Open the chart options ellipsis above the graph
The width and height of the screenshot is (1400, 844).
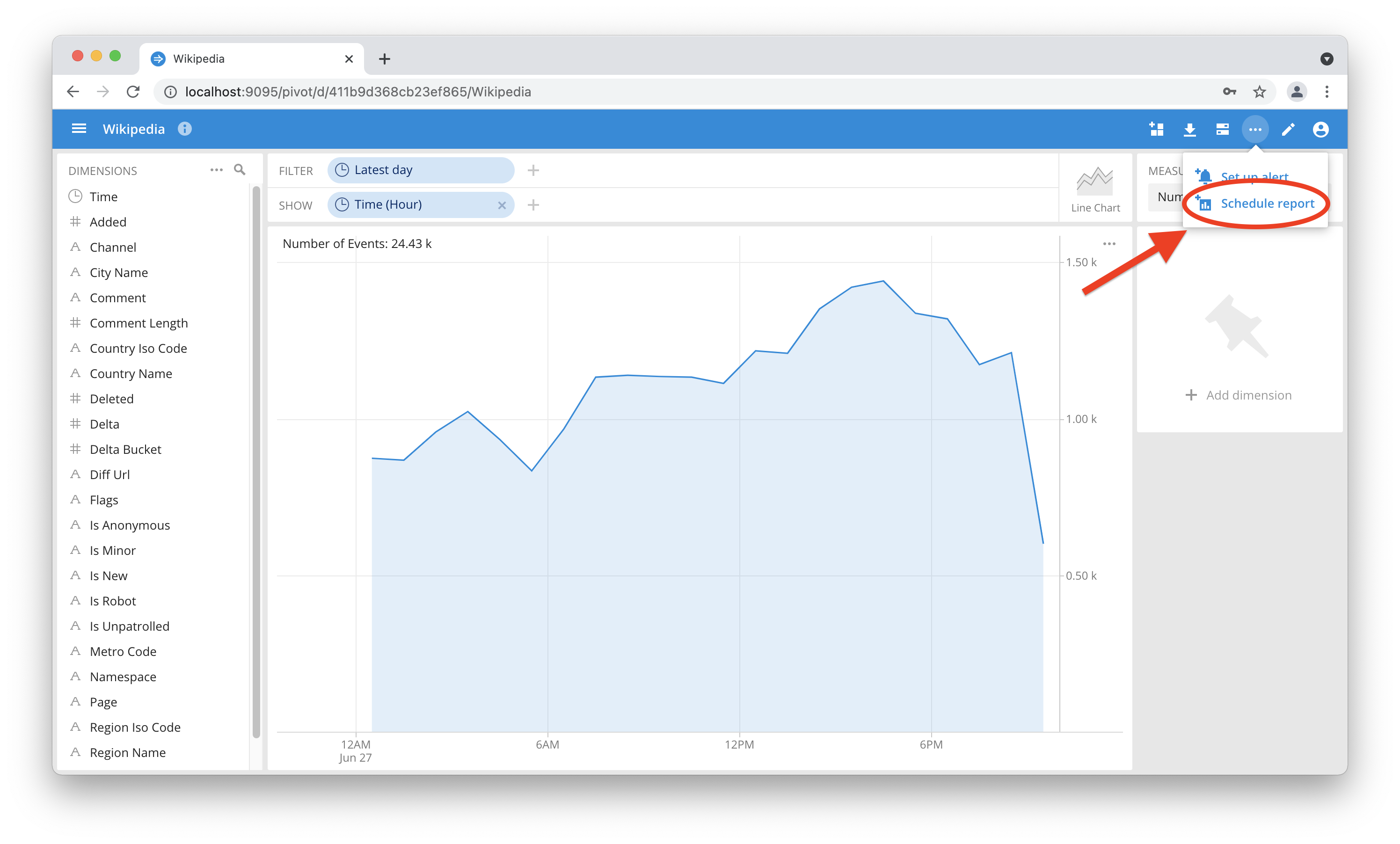click(x=1109, y=243)
